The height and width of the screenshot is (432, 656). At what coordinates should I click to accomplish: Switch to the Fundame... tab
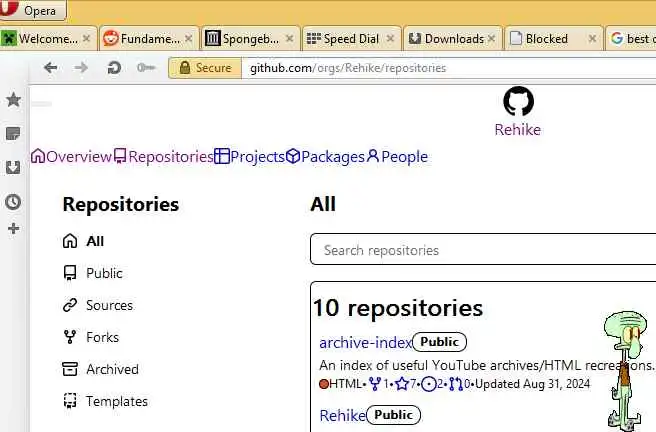148,39
